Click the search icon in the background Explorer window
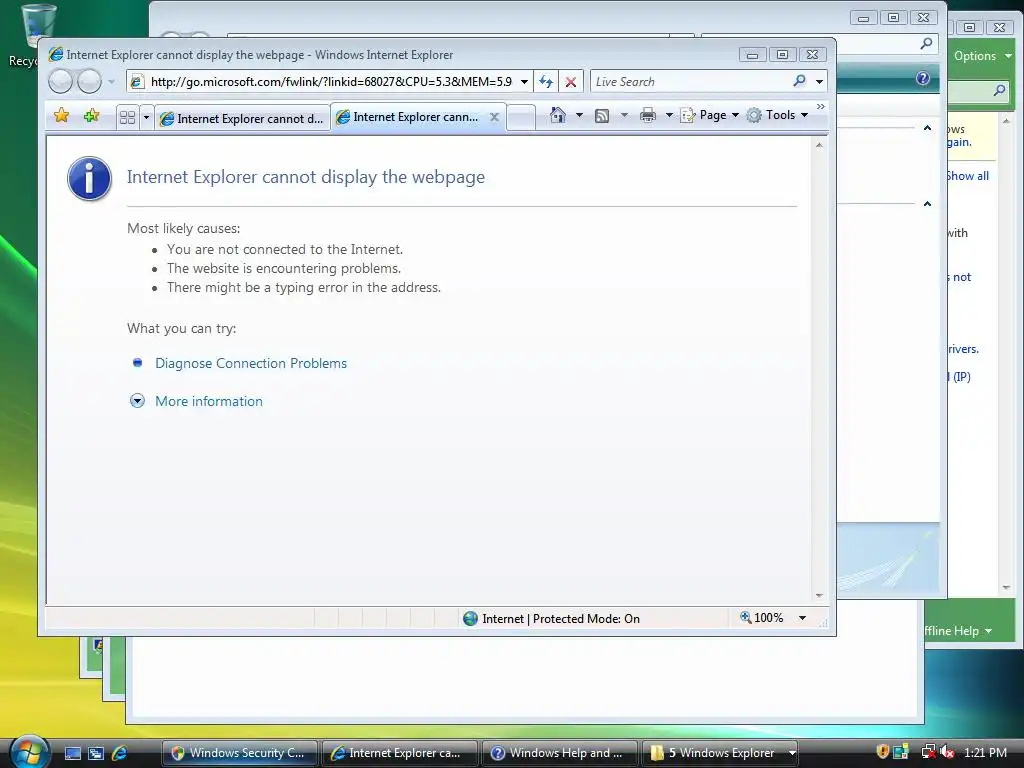This screenshot has width=1024, height=768. tap(926, 44)
